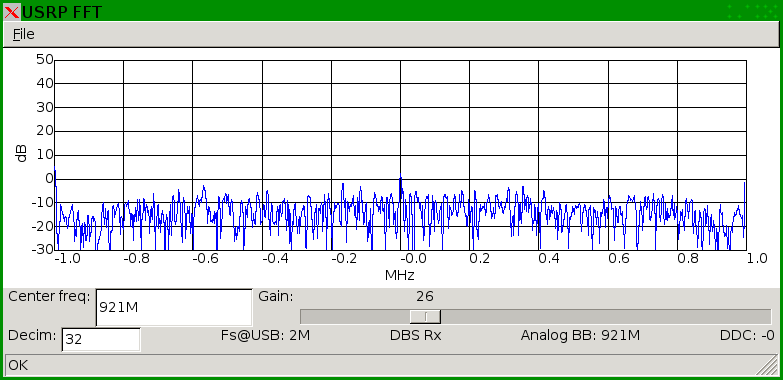Open the File menu
The height and width of the screenshot is (380, 783).
[x=23, y=34]
